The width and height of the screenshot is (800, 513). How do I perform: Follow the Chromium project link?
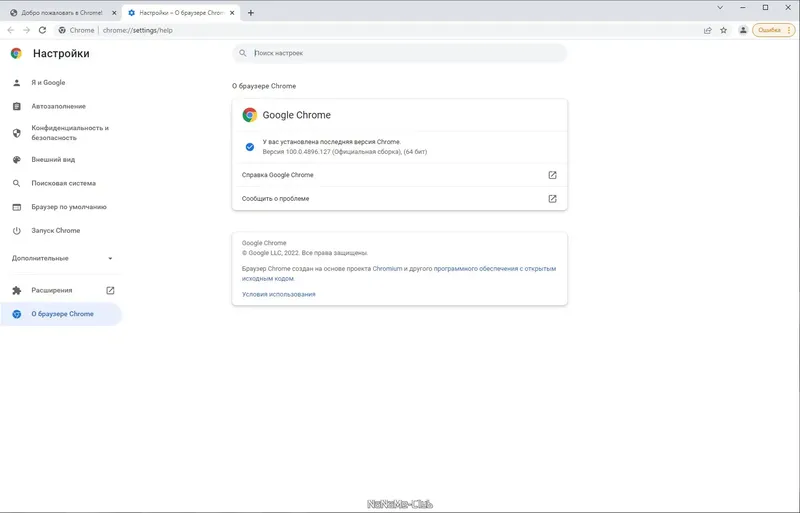click(x=387, y=268)
